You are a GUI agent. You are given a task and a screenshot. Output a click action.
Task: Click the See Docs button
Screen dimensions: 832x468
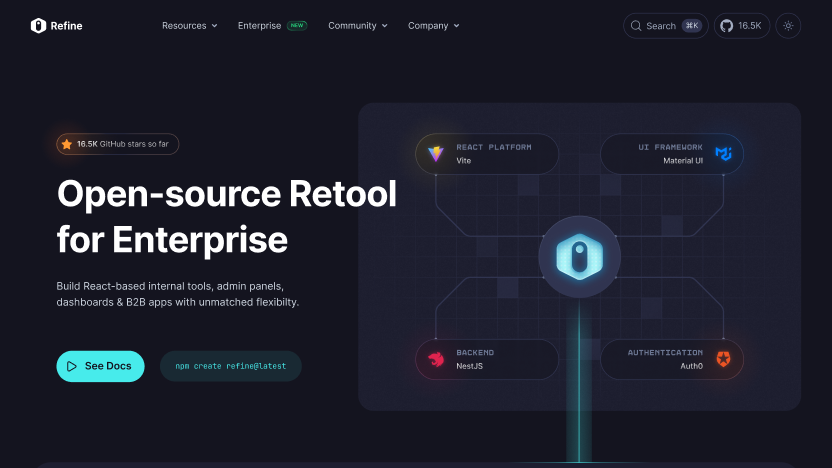click(x=100, y=366)
